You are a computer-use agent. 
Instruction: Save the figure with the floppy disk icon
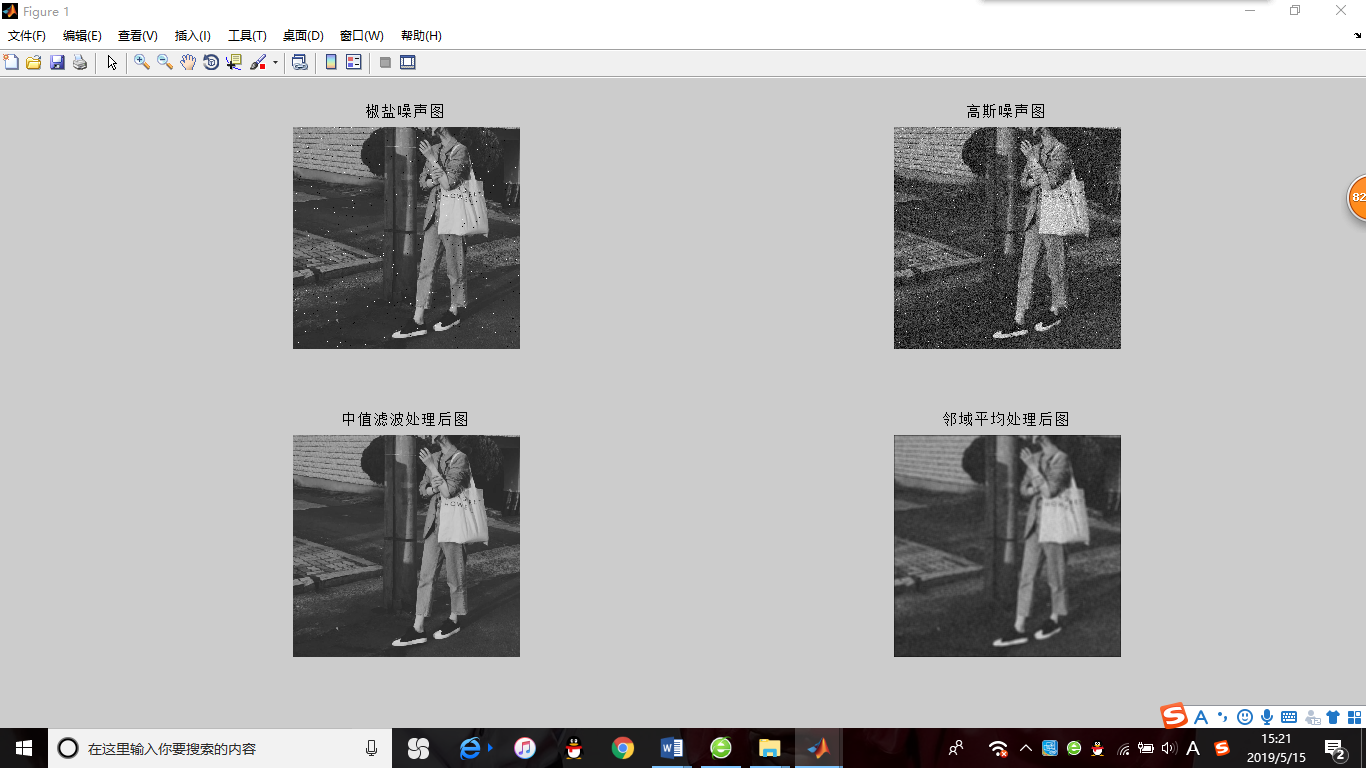tap(57, 62)
